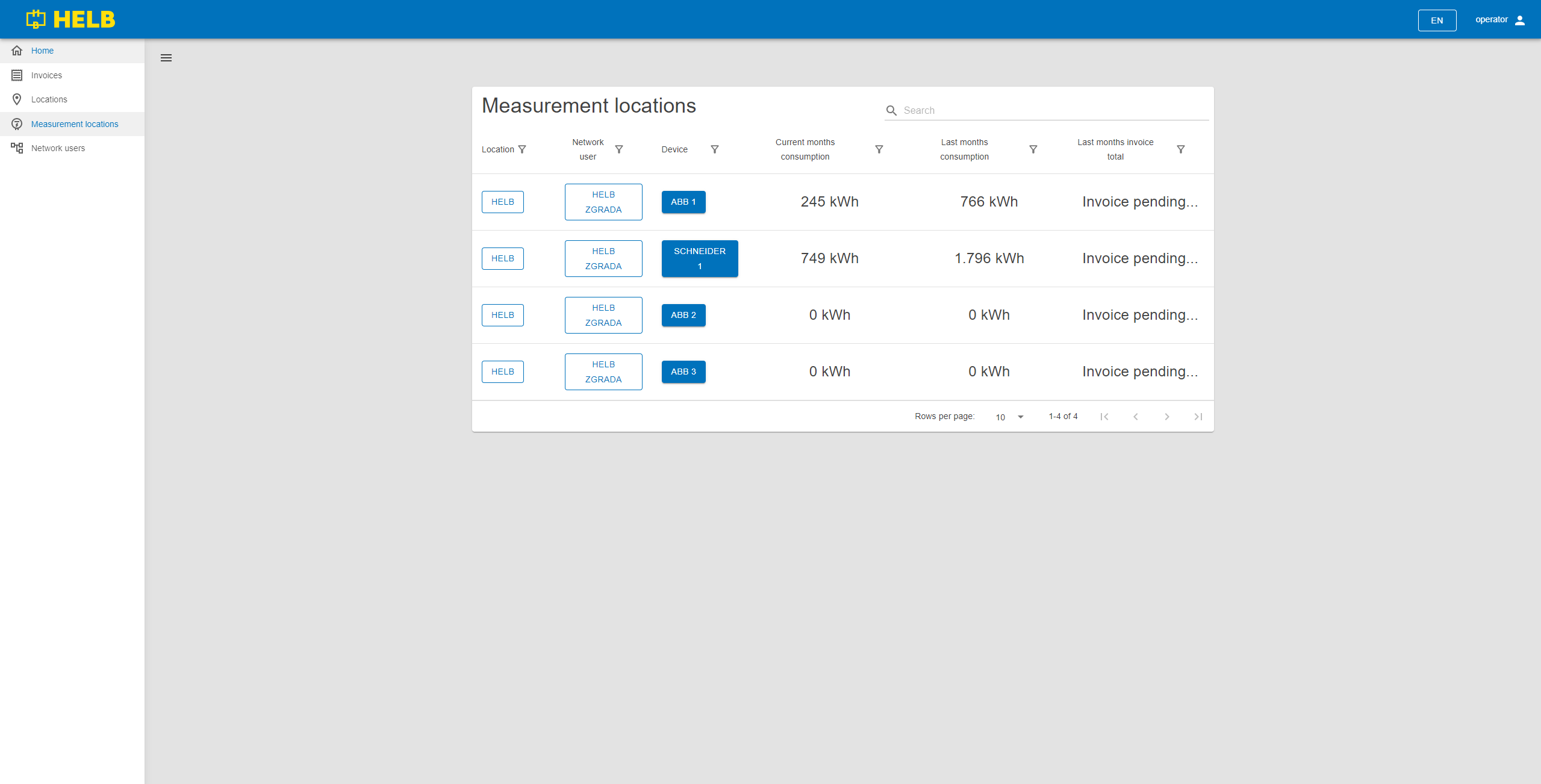Click the 749 kWh consumption value
Screen dimensions: 1541x784
click(830, 258)
